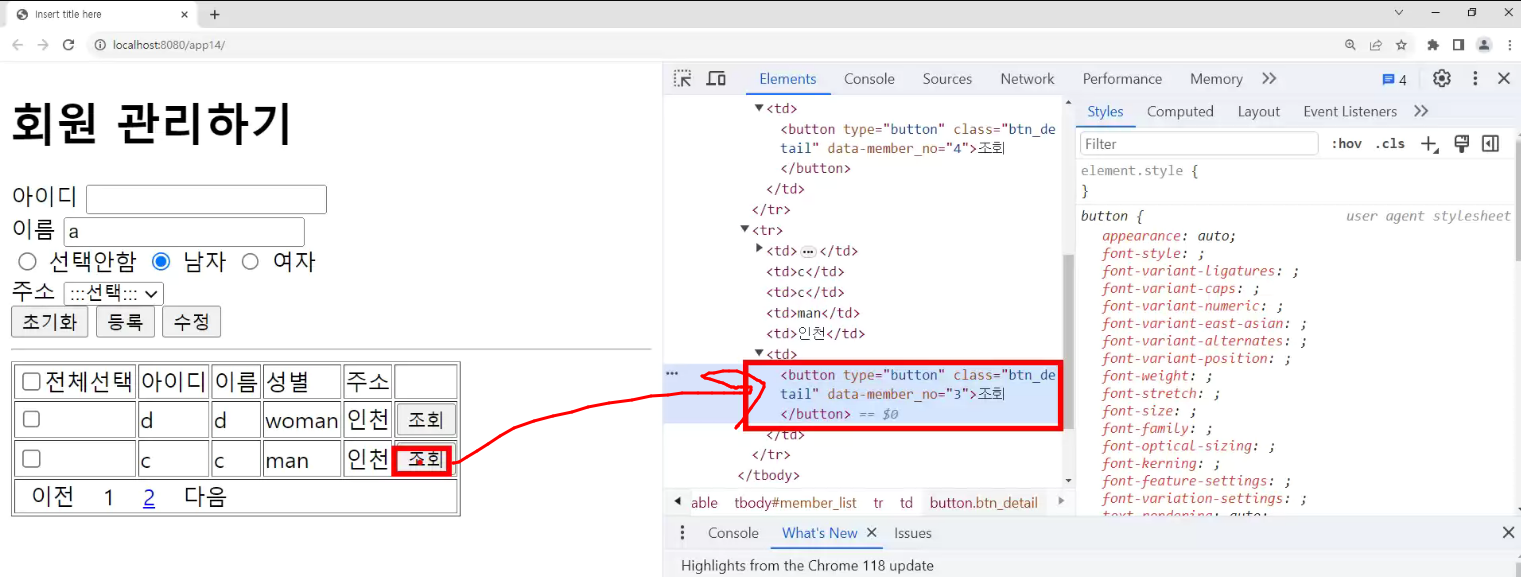Go to page 2 link
This screenshot has width=1521, height=577.
coord(149,497)
